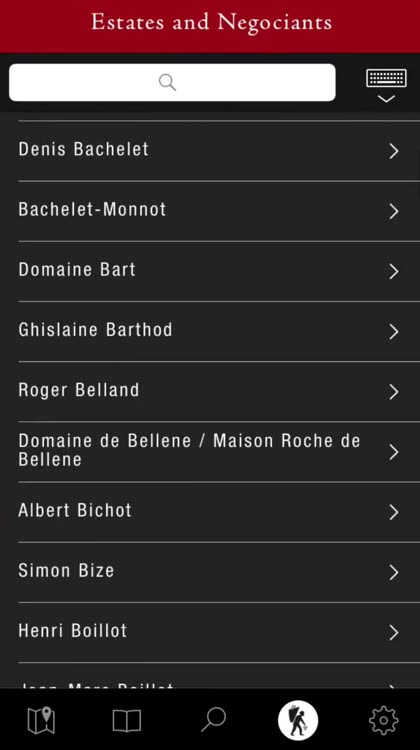This screenshot has height=750, width=420.
Task: Expand Roger Belland using its chevron
Action: [394, 392]
